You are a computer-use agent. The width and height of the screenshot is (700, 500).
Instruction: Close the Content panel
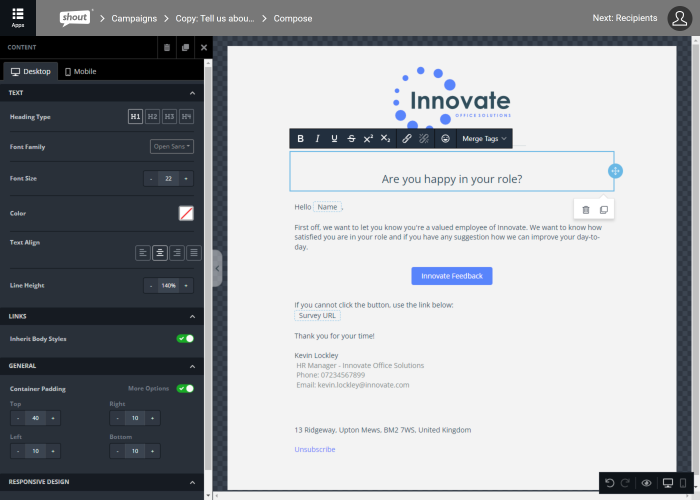pyautogui.click(x=204, y=47)
